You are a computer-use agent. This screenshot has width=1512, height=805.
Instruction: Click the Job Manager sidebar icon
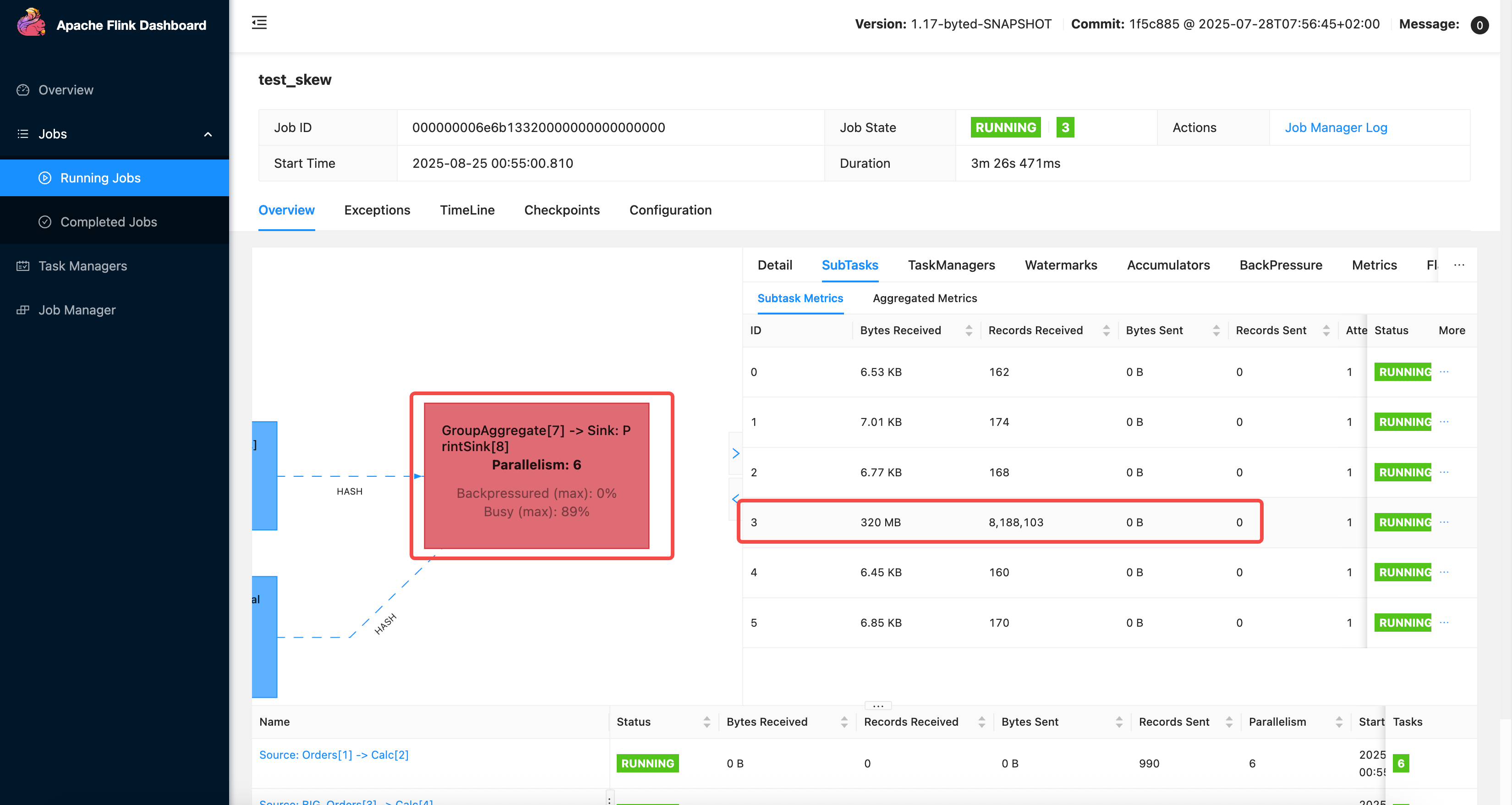pos(23,310)
